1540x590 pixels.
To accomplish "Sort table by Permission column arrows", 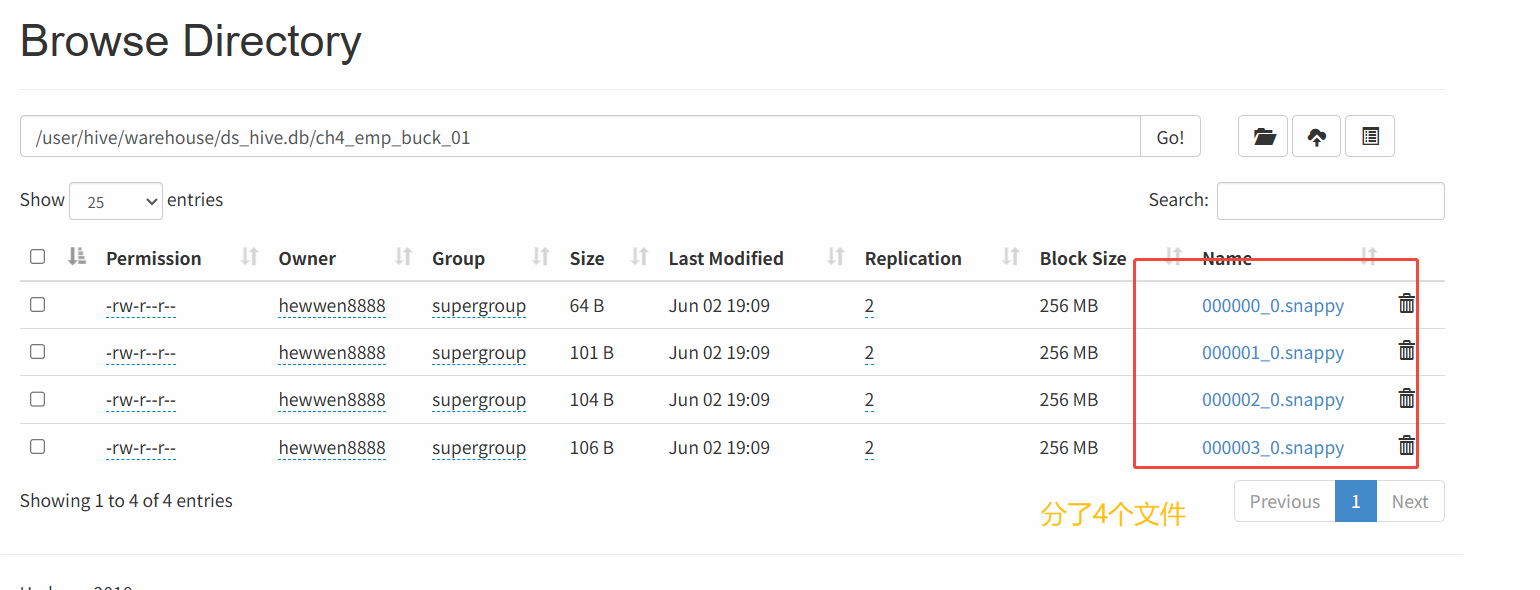I will (x=250, y=257).
